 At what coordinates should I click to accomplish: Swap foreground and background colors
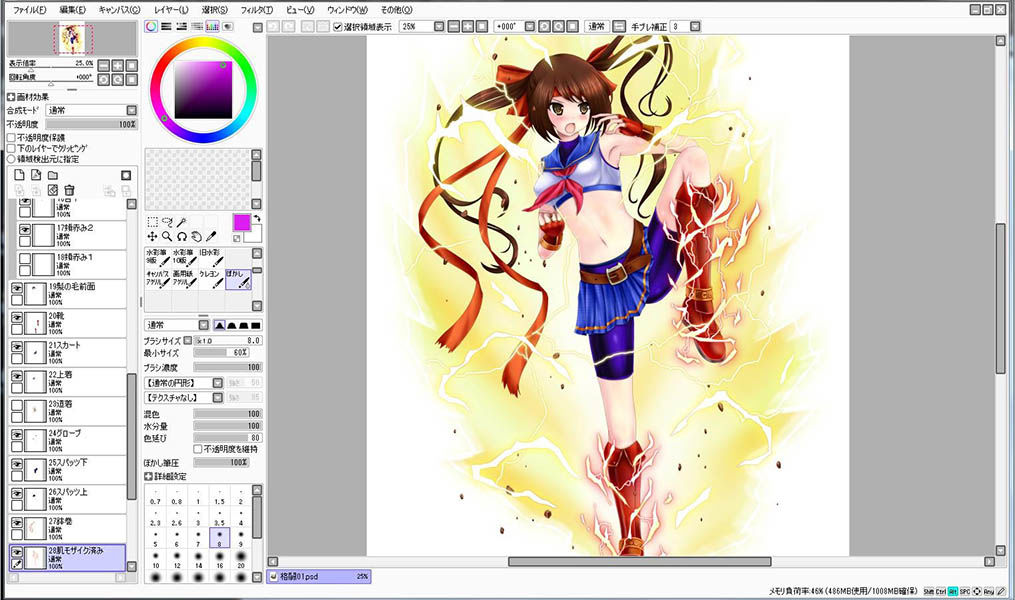(257, 218)
